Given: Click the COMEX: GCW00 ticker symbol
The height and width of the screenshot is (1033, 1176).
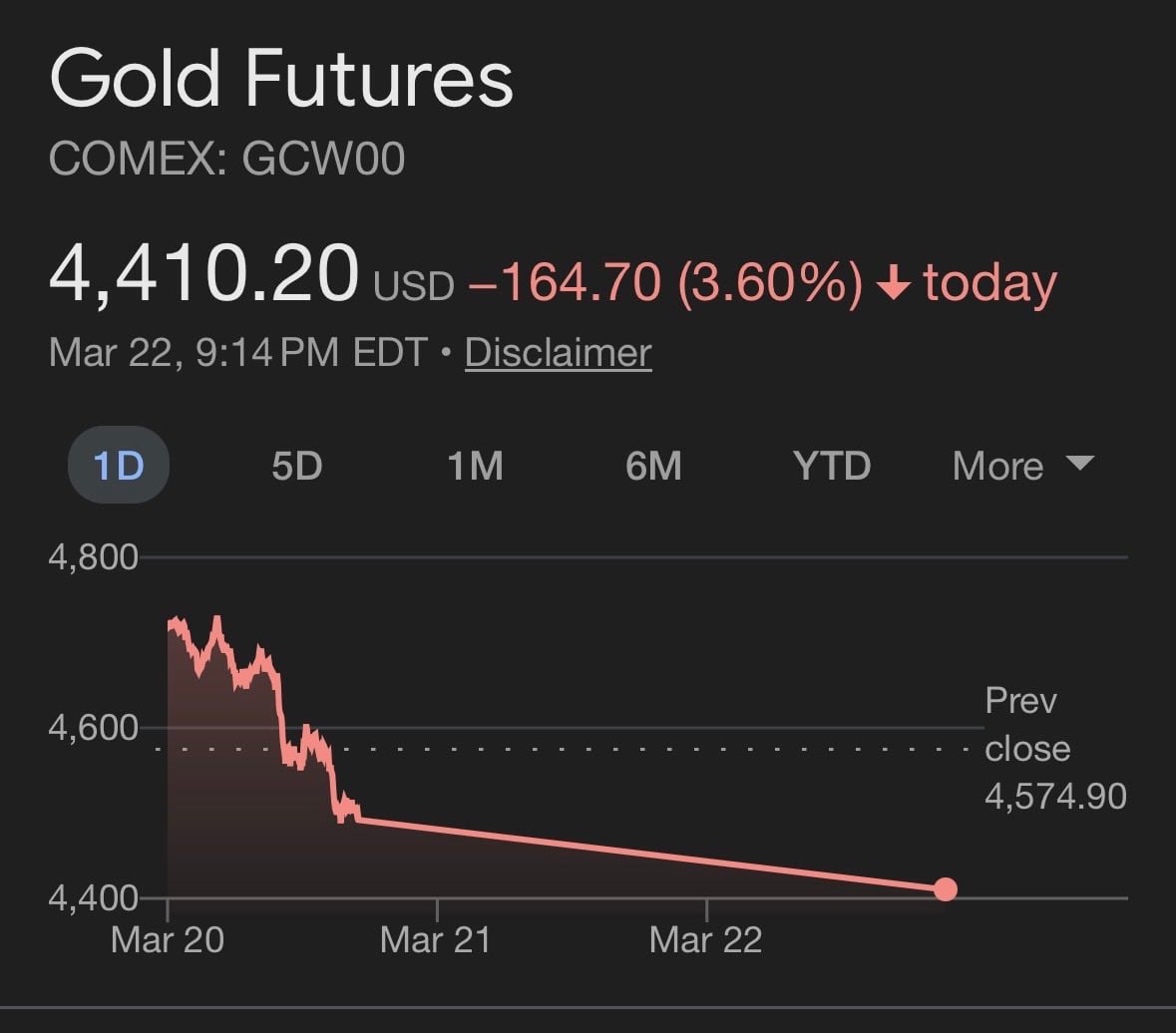Looking at the screenshot, I should pos(226,160).
